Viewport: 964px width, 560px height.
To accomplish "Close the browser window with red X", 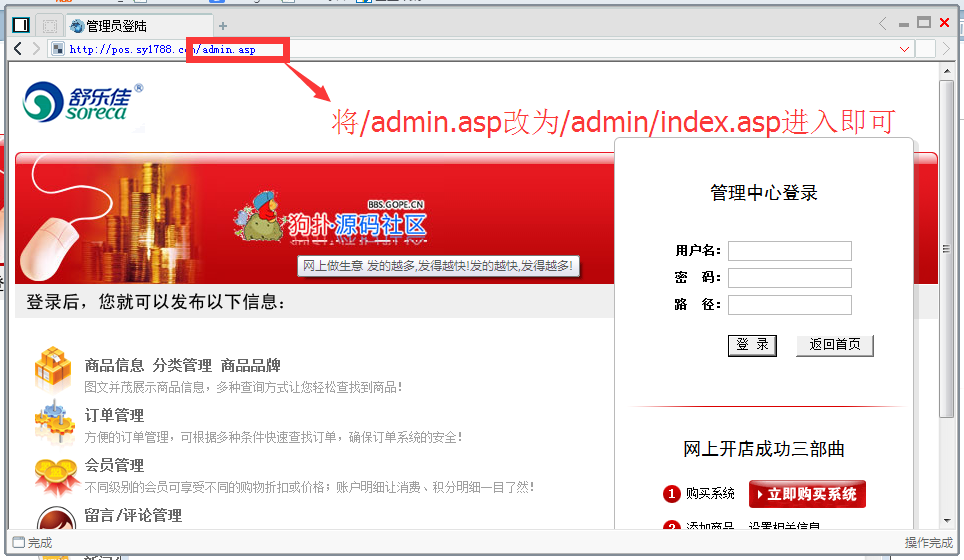I will [945, 23].
